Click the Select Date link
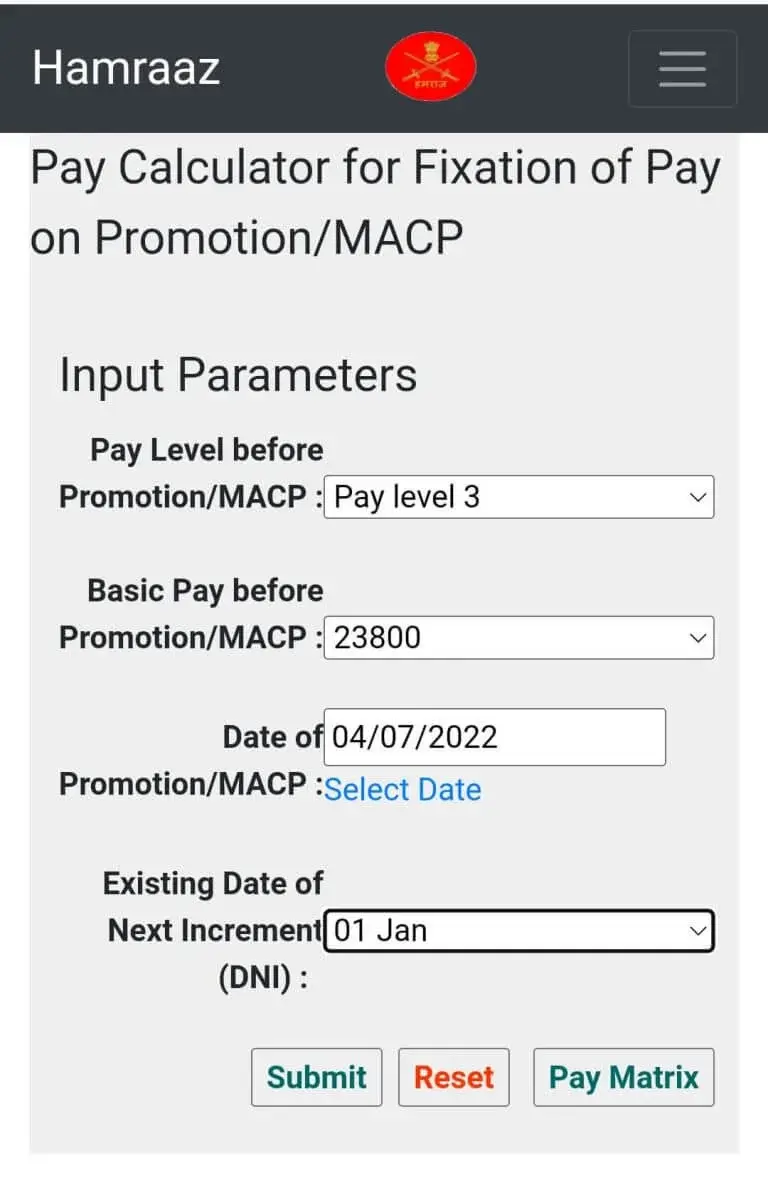This screenshot has width=768, height=1185. (403, 790)
